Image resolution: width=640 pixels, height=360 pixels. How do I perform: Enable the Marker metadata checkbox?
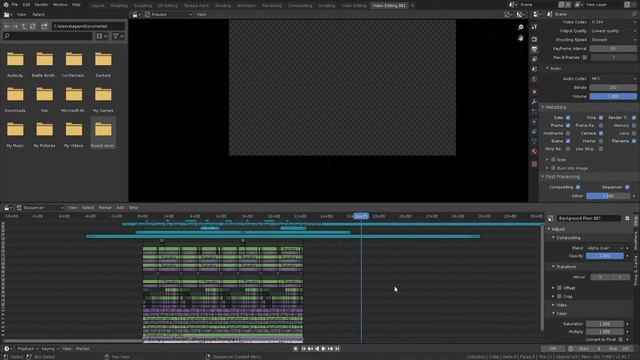pyautogui.click(x=601, y=141)
